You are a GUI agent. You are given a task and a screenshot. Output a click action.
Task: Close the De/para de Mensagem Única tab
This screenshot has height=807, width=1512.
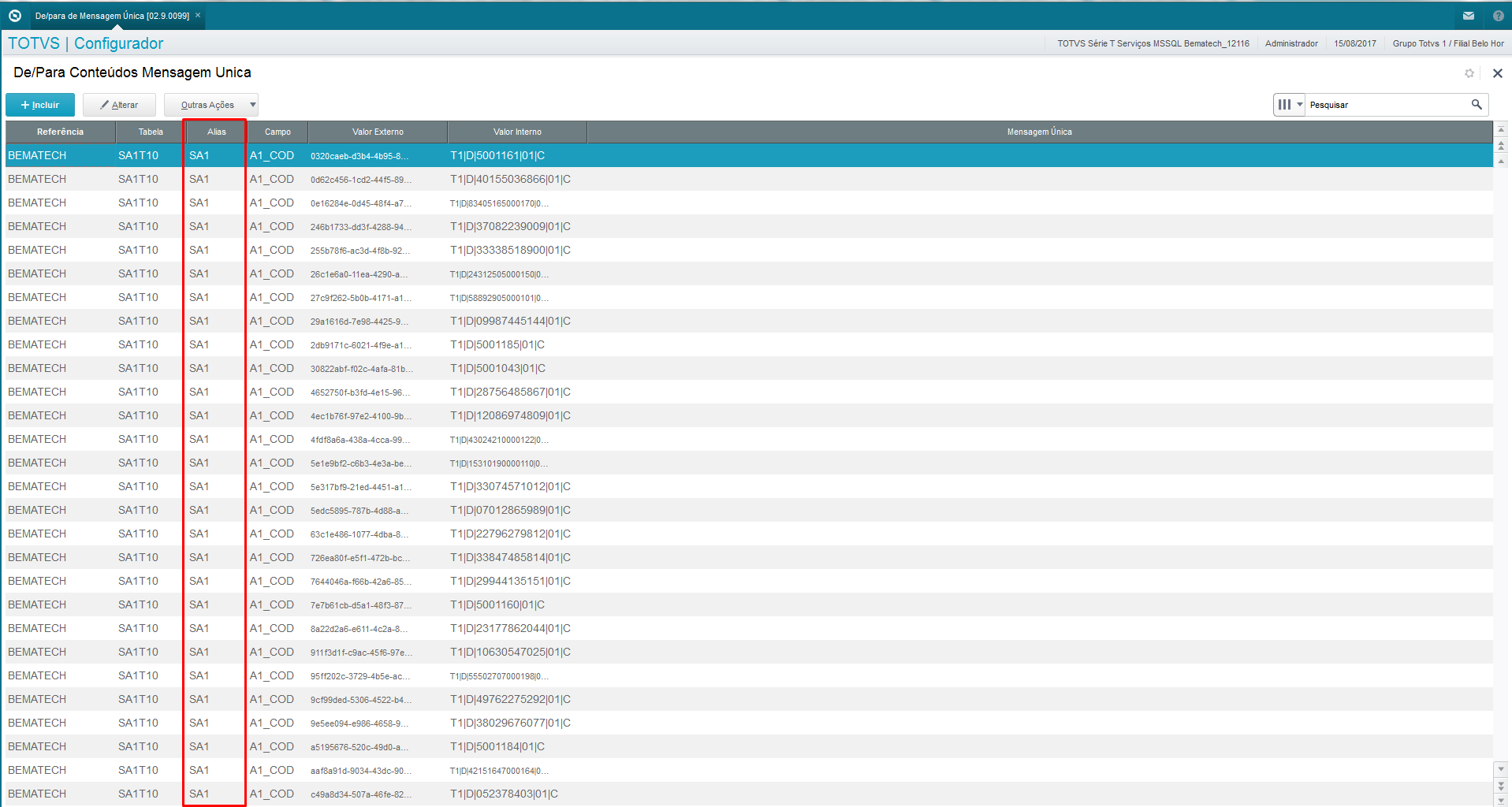click(x=198, y=15)
